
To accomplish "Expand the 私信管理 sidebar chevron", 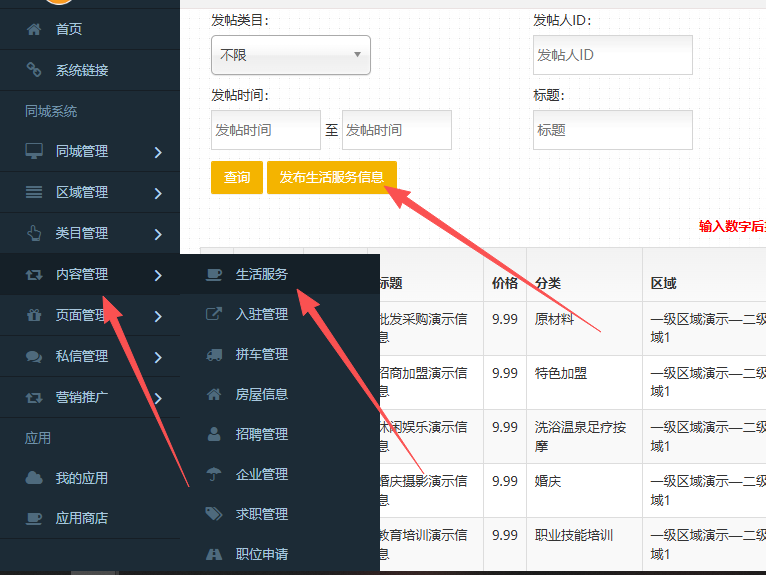I will [x=158, y=357].
